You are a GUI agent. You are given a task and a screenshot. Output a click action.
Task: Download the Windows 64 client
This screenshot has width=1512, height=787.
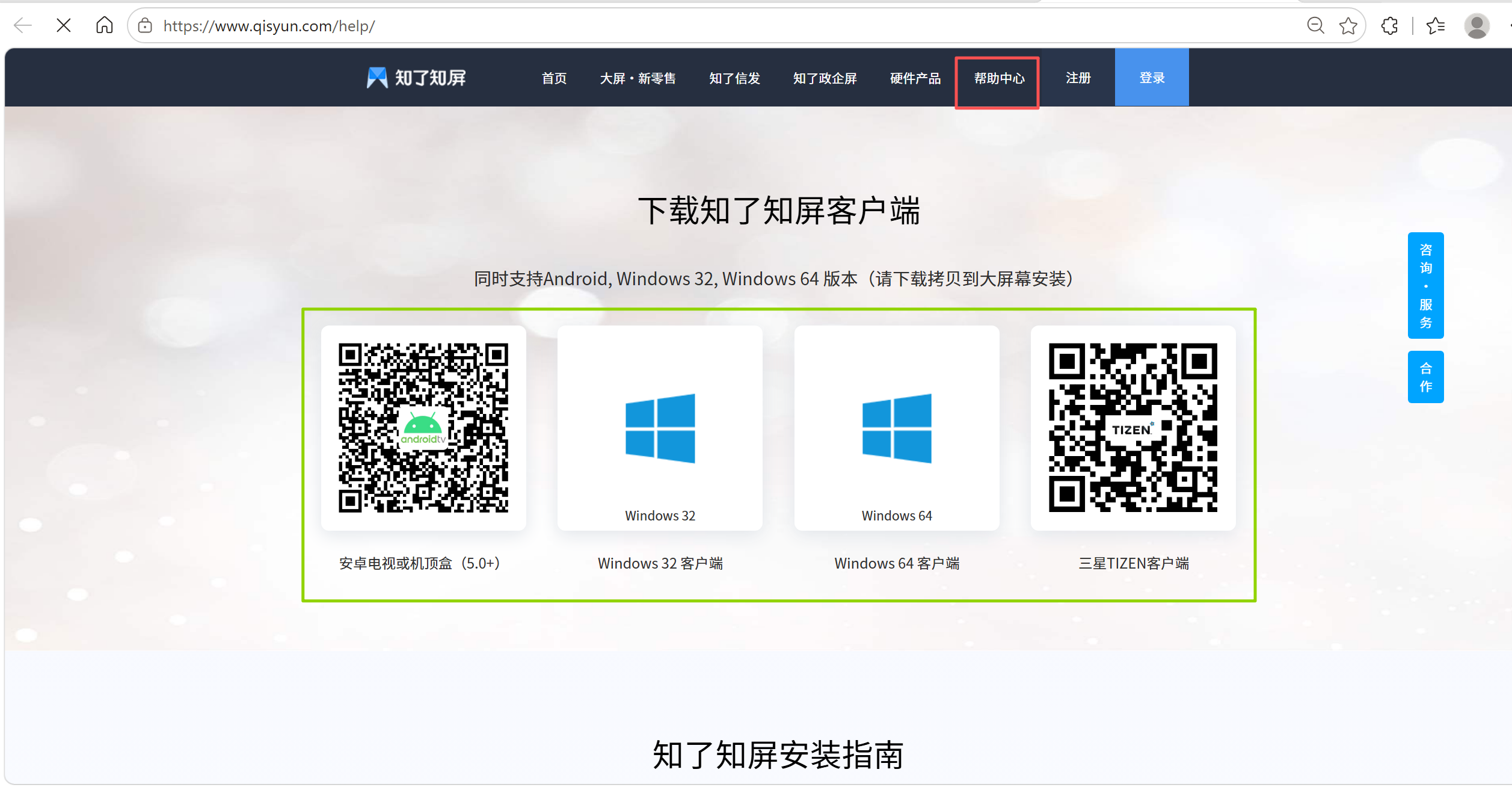pos(896,428)
